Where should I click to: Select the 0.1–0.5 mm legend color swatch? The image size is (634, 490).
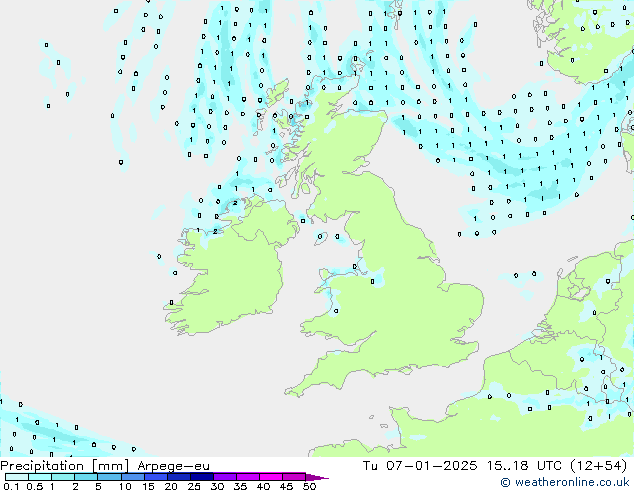(x=17, y=477)
